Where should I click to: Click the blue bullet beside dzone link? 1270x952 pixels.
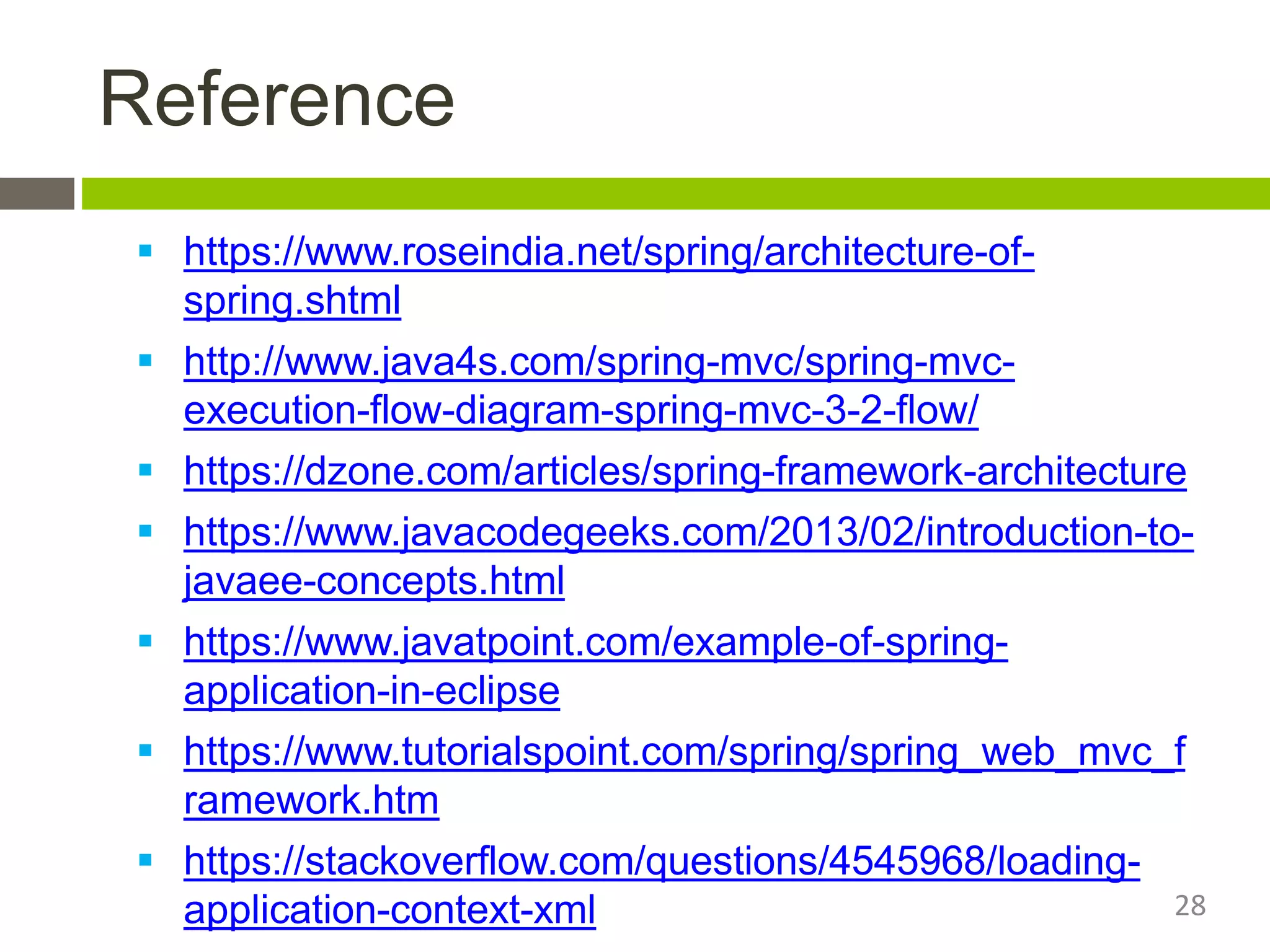click(146, 470)
